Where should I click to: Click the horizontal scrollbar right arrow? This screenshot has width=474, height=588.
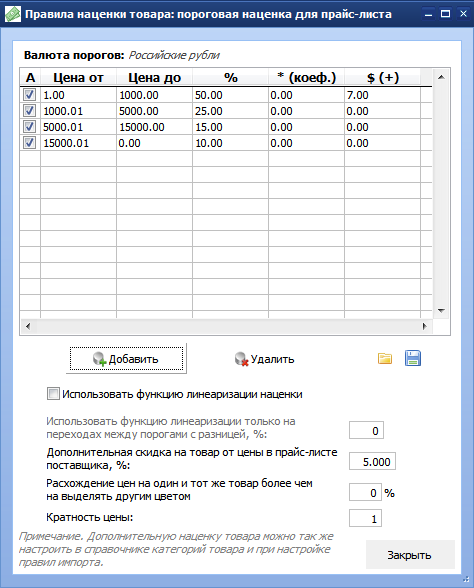(424, 326)
